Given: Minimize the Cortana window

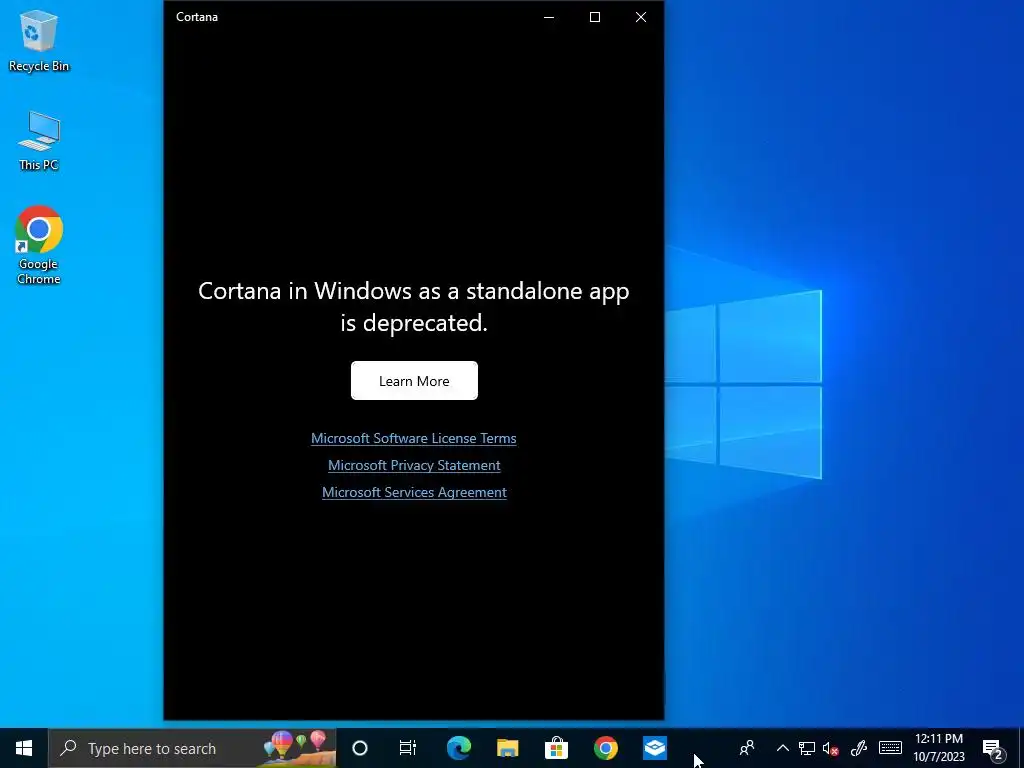Looking at the screenshot, I should (x=549, y=17).
